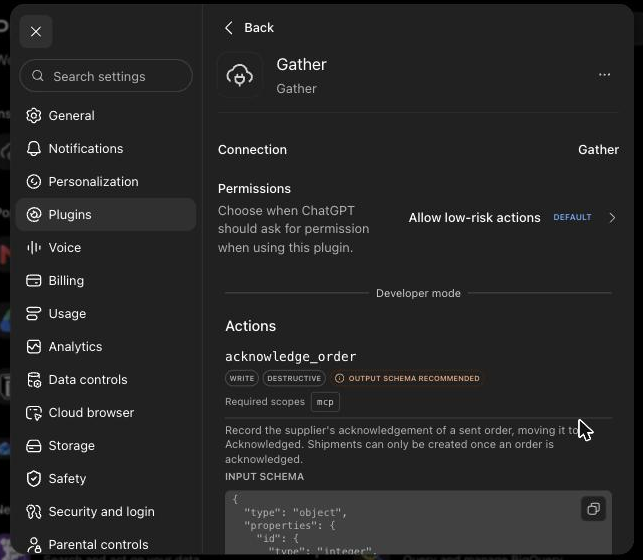Go to Voice settings
The image size is (643, 560).
coord(106,248)
